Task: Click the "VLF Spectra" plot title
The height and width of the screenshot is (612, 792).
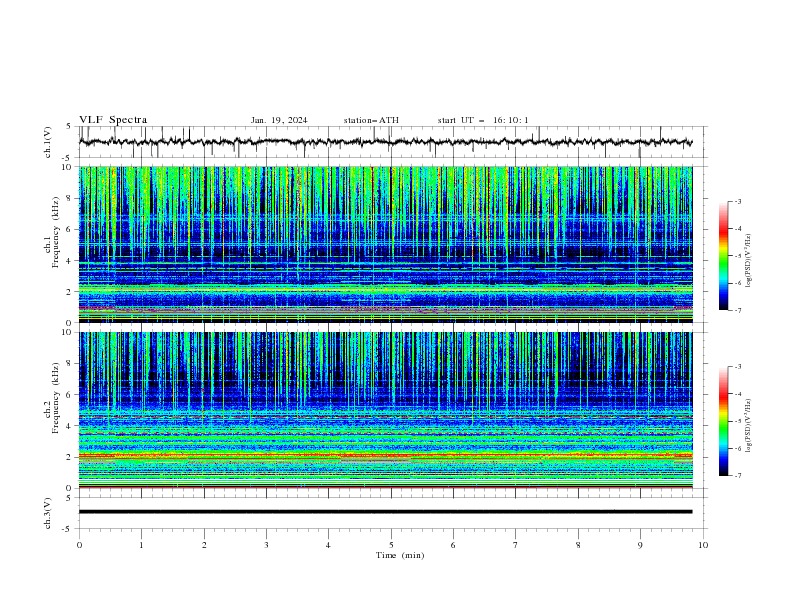Action: click(x=113, y=120)
